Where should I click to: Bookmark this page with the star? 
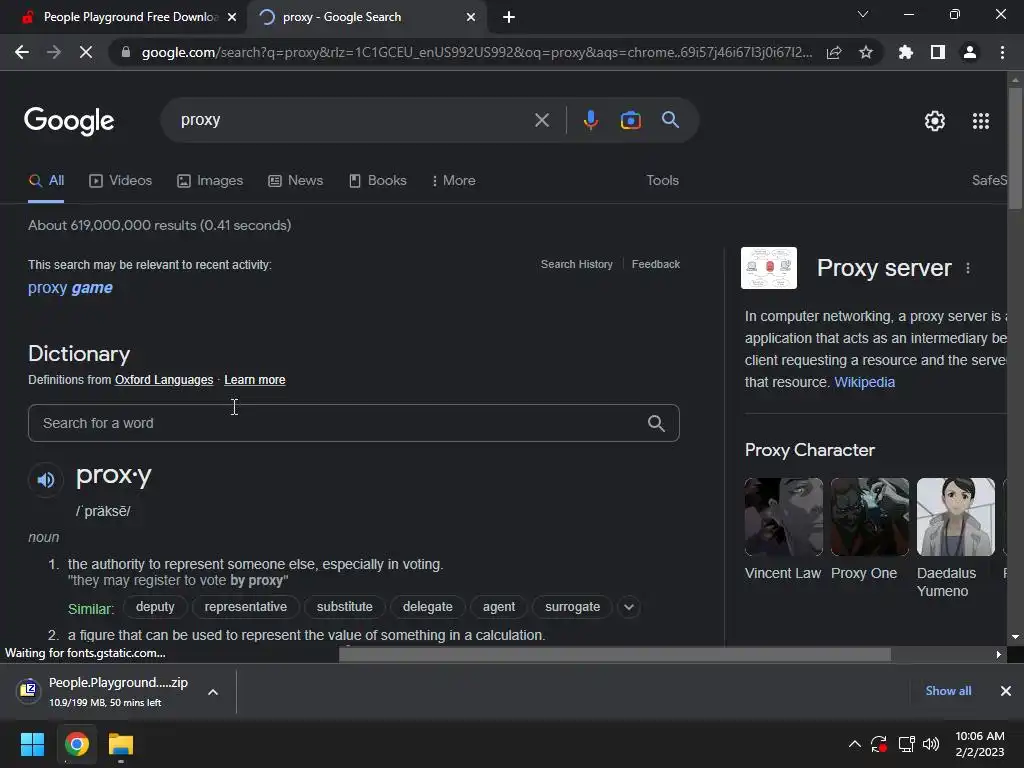(x=866, y=52)
